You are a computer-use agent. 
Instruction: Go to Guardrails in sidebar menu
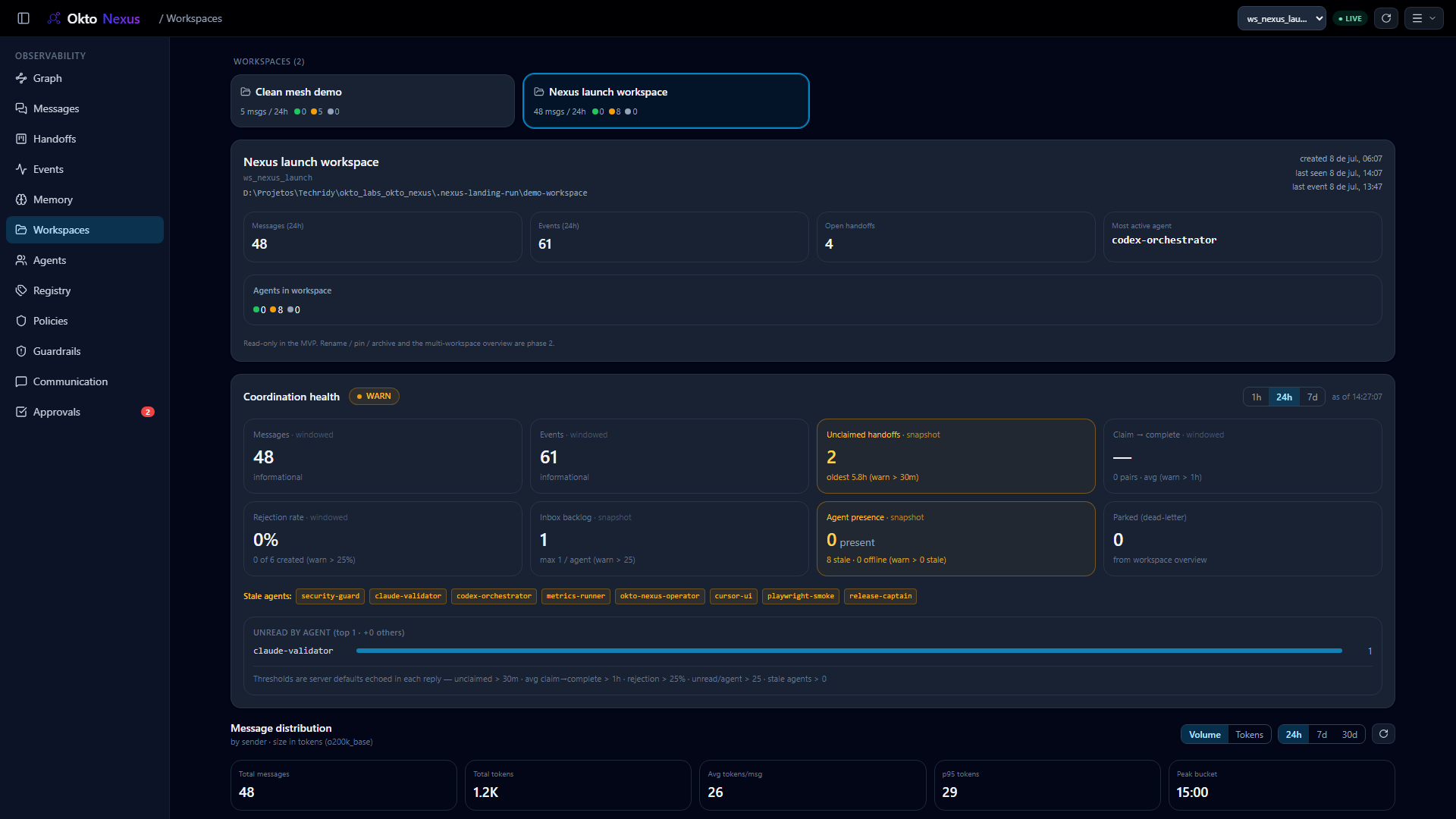85,351
